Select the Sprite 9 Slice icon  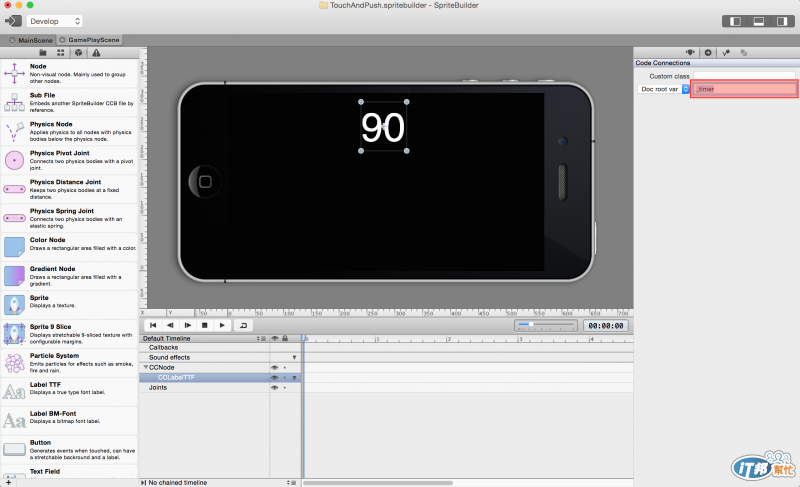(14, 334)
